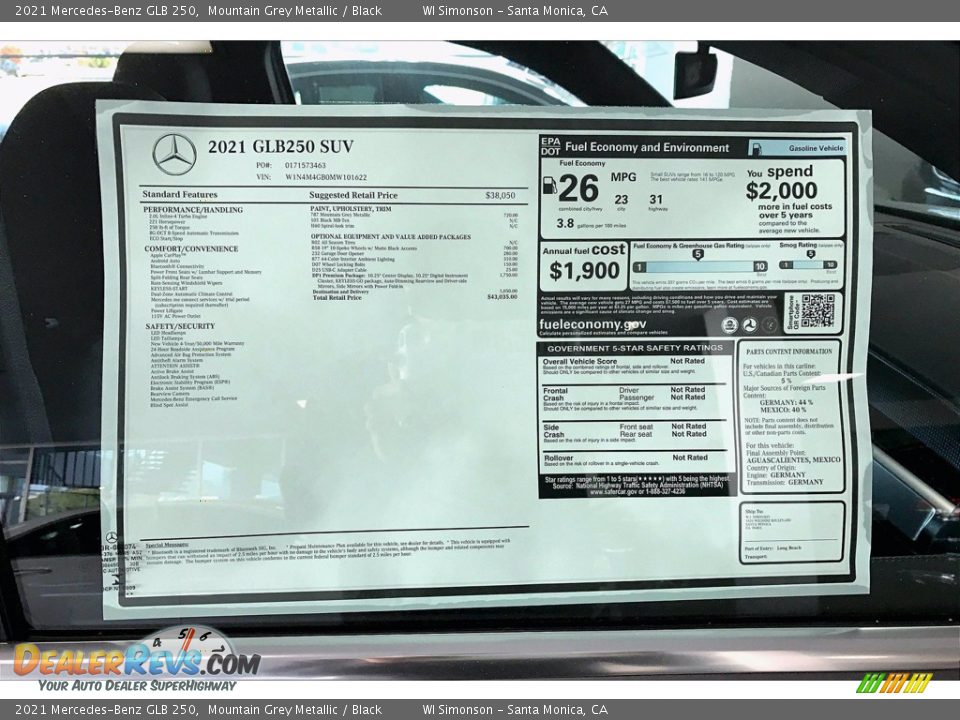Click the 'Fuel Economy and Environment' title
960x720 pixels.
pyautogui.click(x=647, y=148)
